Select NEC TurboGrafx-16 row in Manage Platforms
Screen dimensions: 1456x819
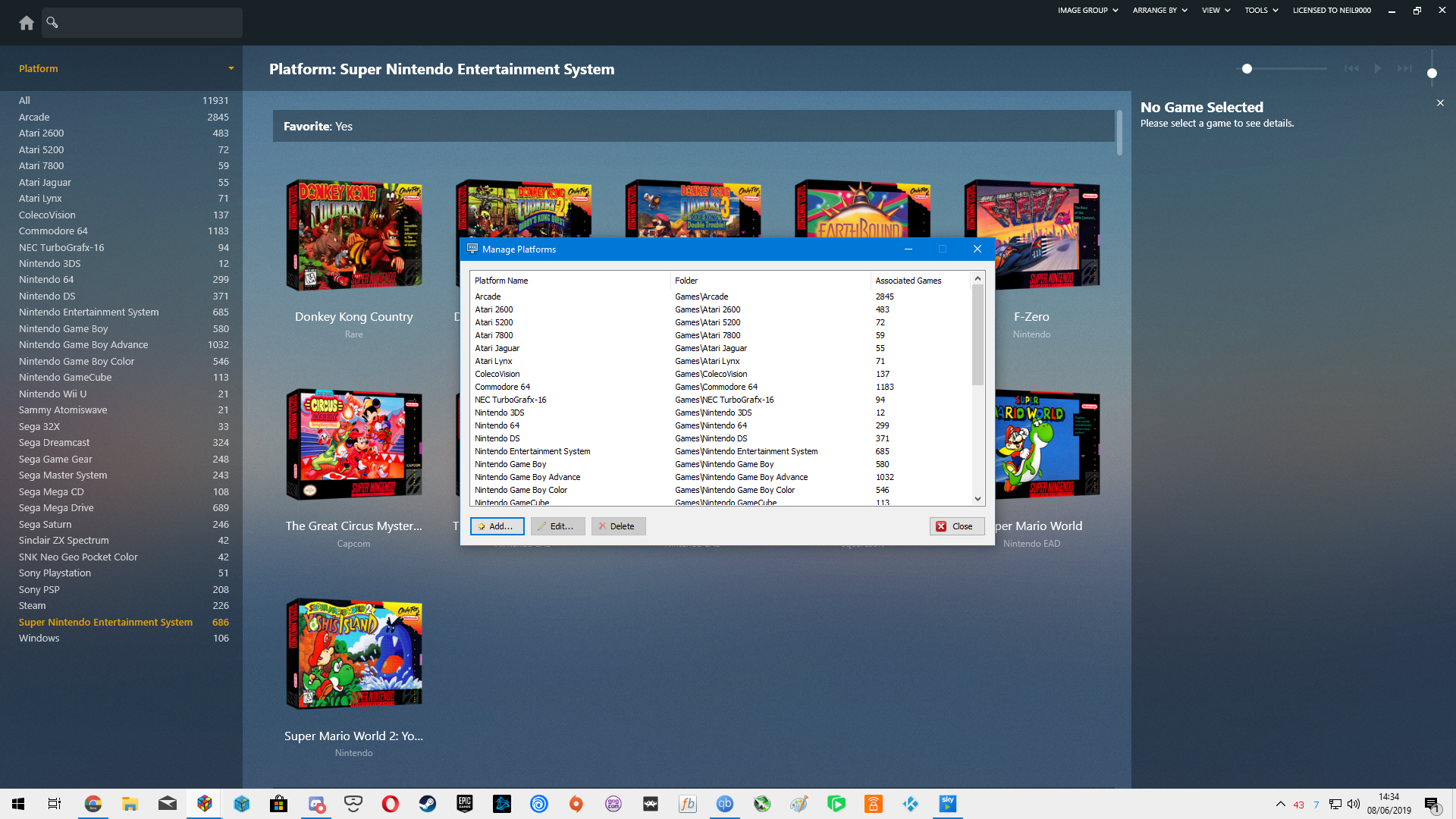click(720, 400)
